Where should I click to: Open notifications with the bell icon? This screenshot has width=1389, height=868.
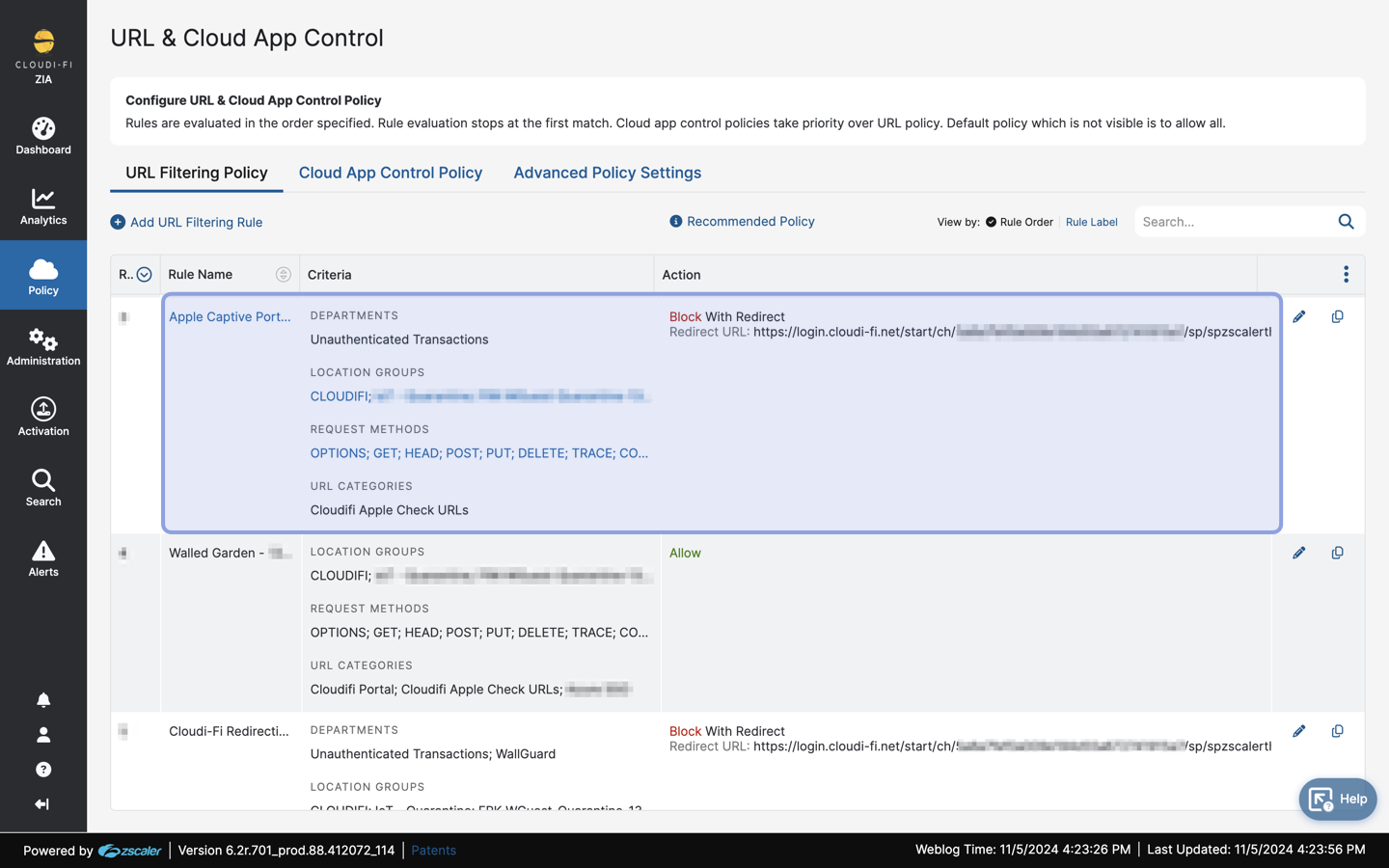pos(43,699)
